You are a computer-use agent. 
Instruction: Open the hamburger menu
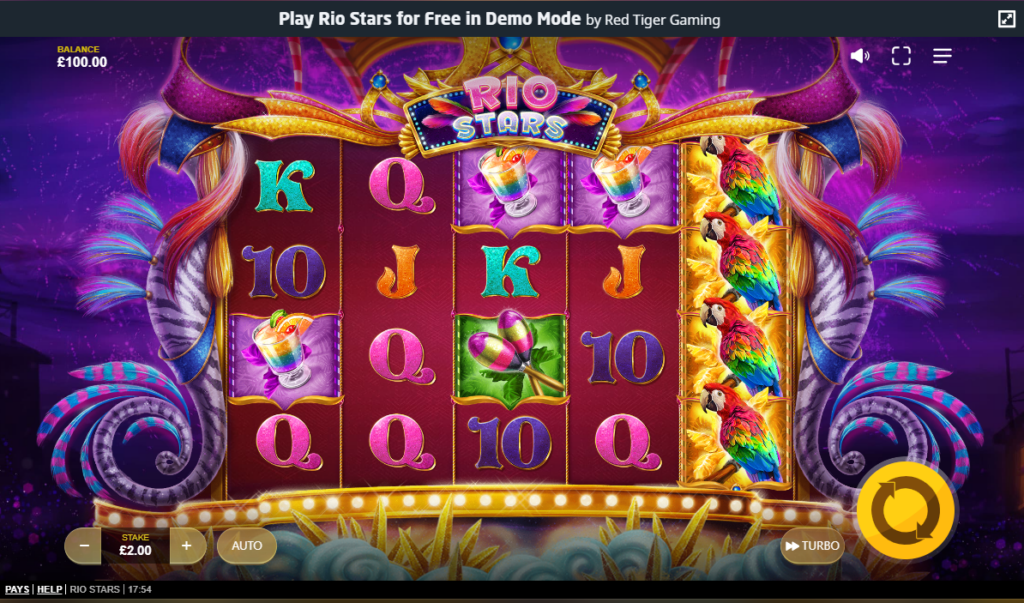click(942, 56)
